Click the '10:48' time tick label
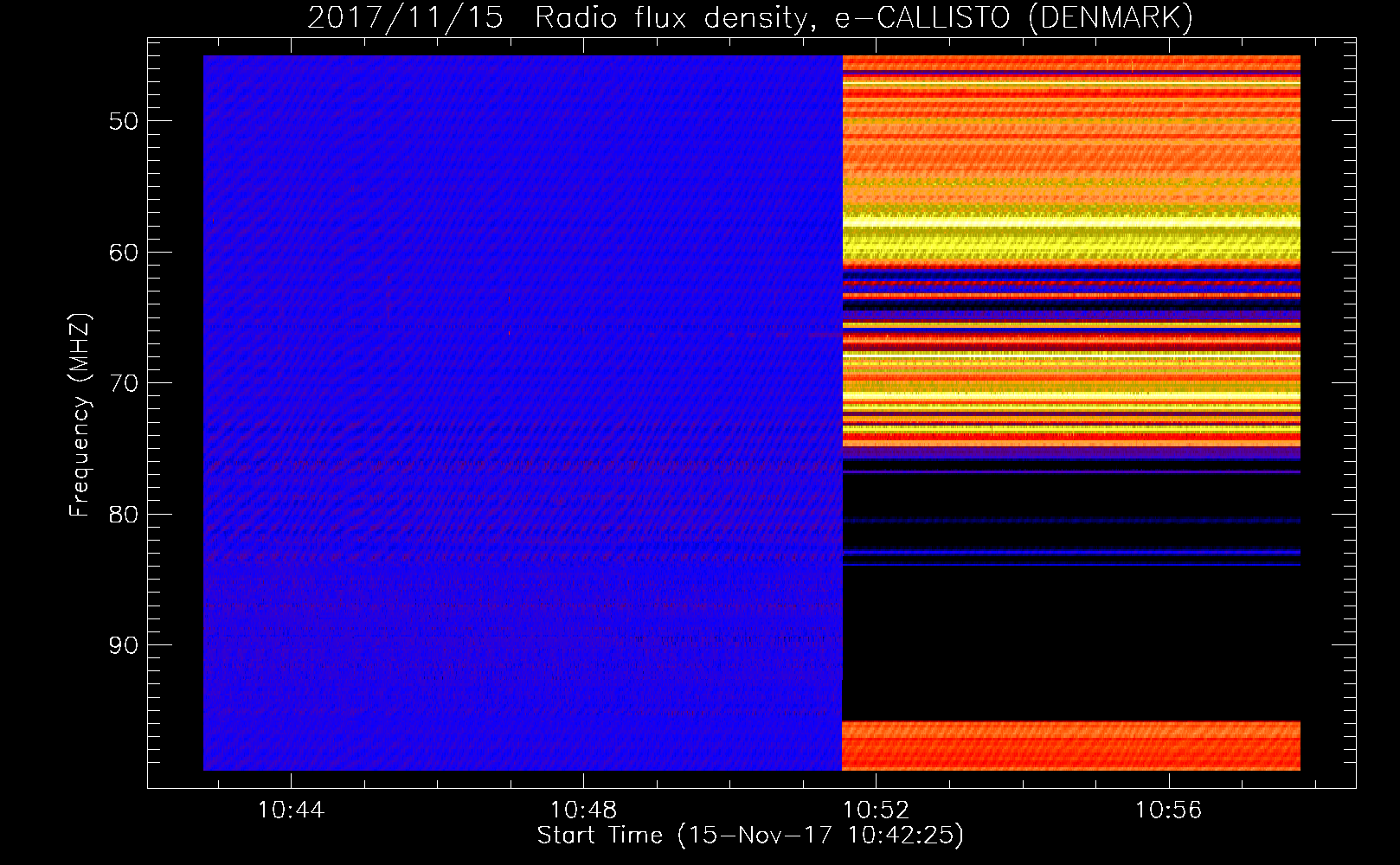 [x=583, y=810]
